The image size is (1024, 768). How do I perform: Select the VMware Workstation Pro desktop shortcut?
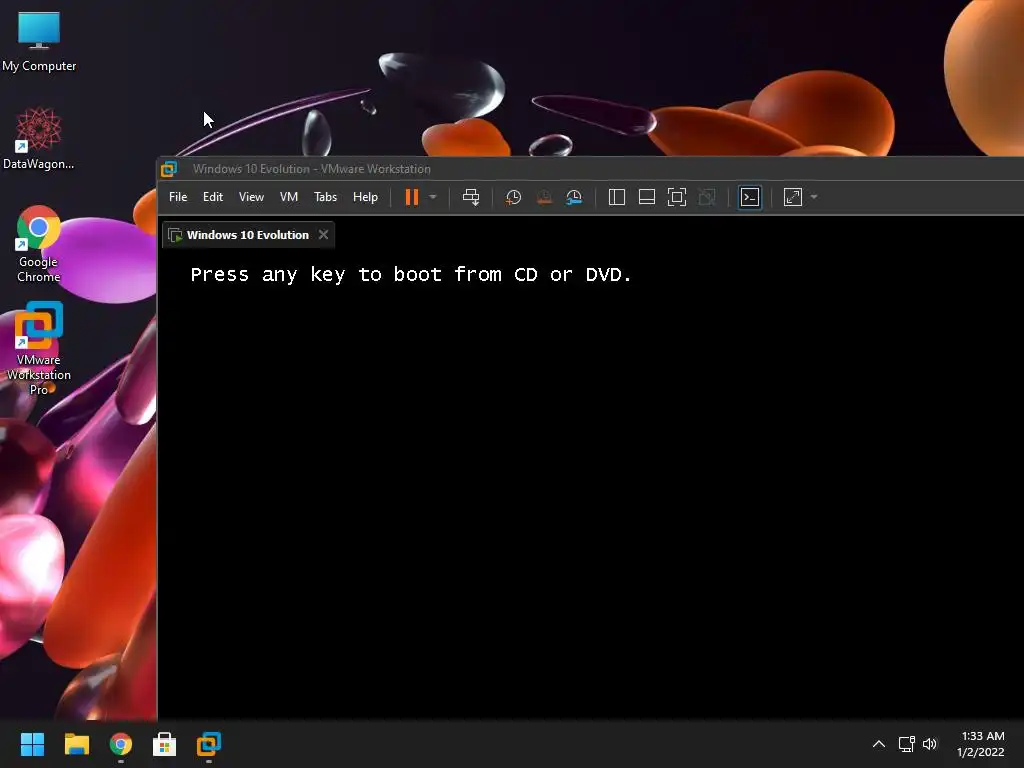coord(39,349)
